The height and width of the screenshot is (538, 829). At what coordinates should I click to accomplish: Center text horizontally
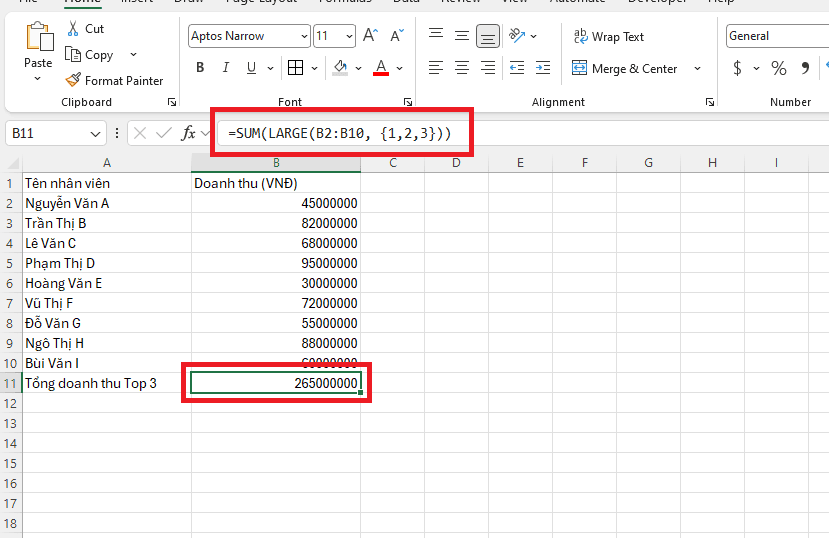click(462, 68)
